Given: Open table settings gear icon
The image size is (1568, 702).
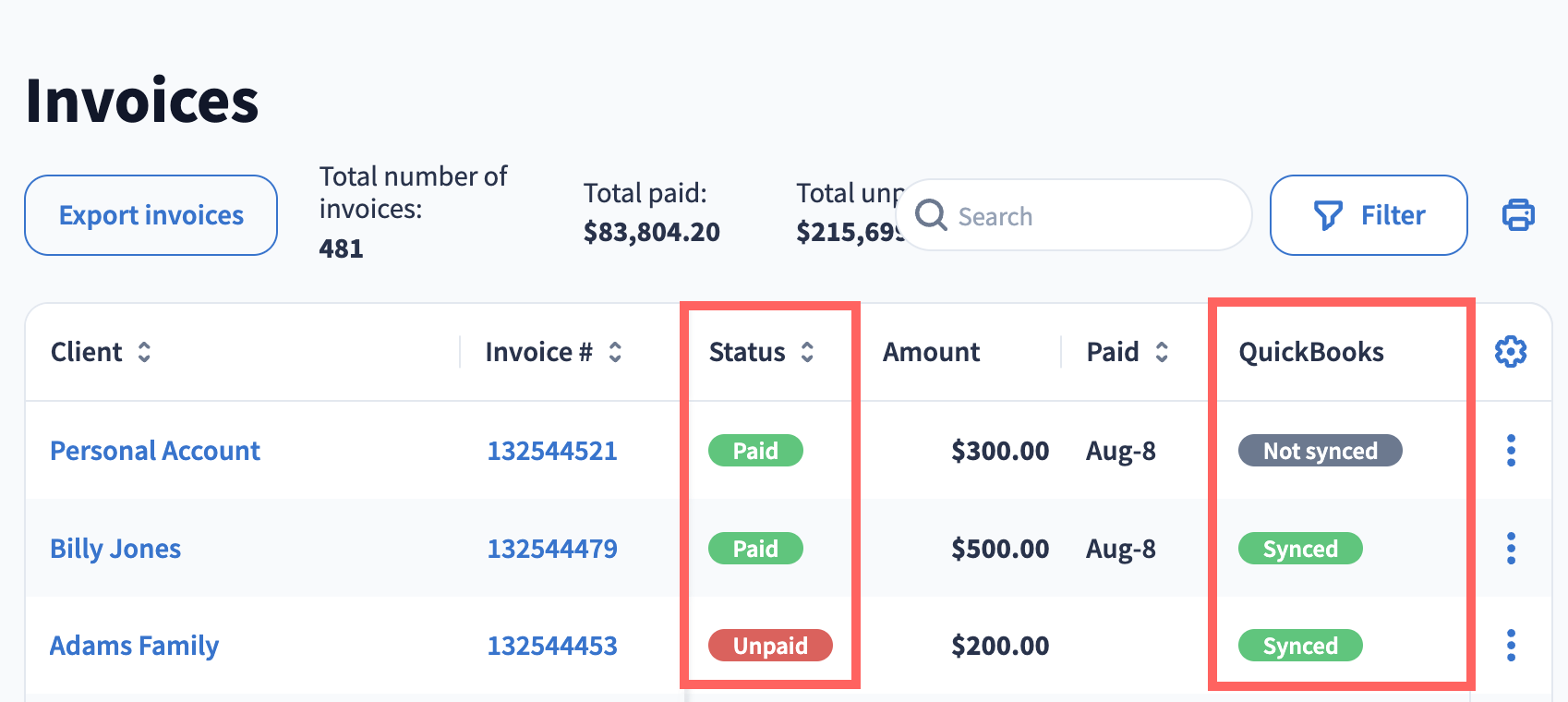Looking at the screenshot, I should coord(1511,352).
